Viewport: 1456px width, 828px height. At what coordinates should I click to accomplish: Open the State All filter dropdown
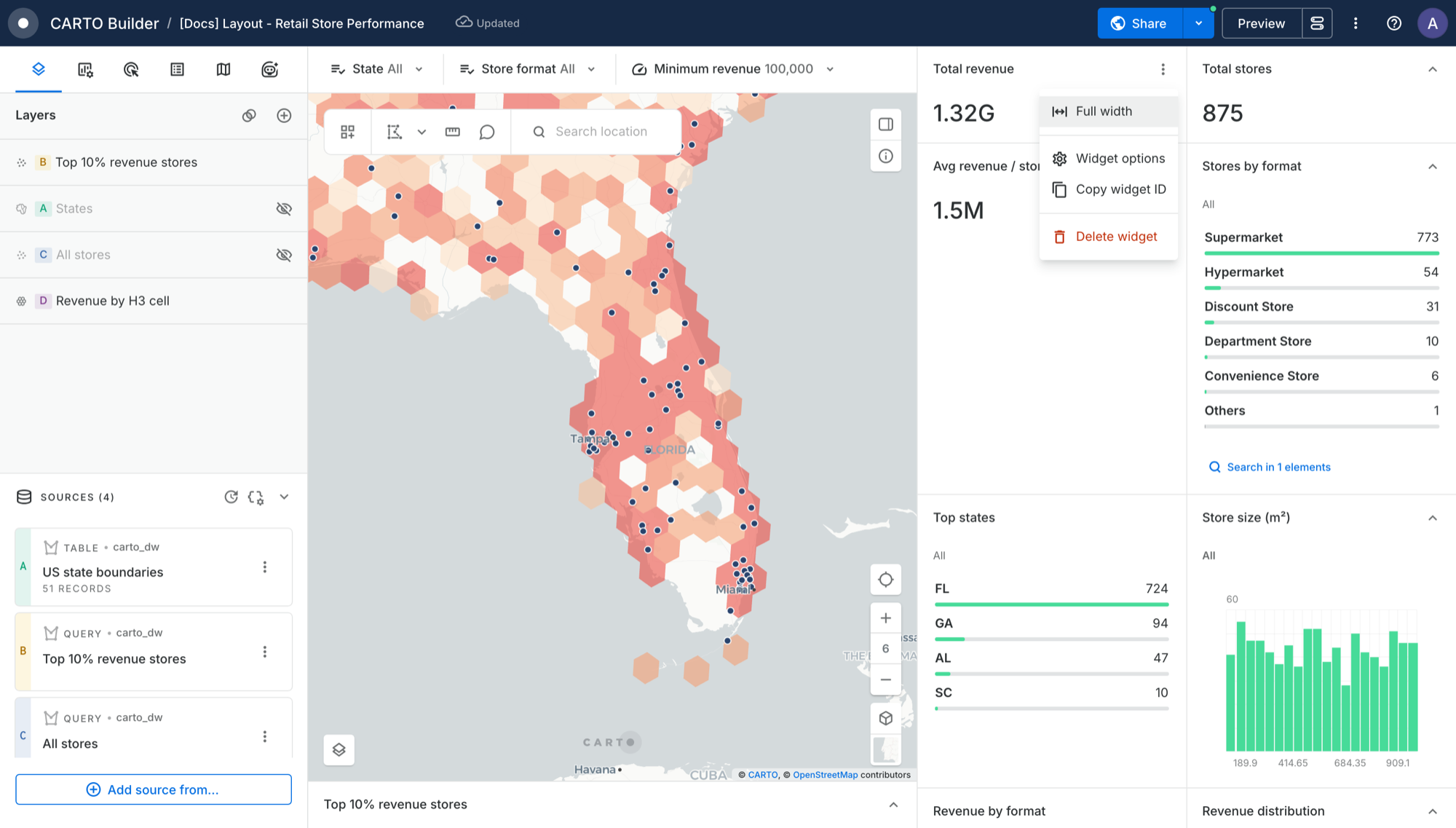click(x=376, y=69)
